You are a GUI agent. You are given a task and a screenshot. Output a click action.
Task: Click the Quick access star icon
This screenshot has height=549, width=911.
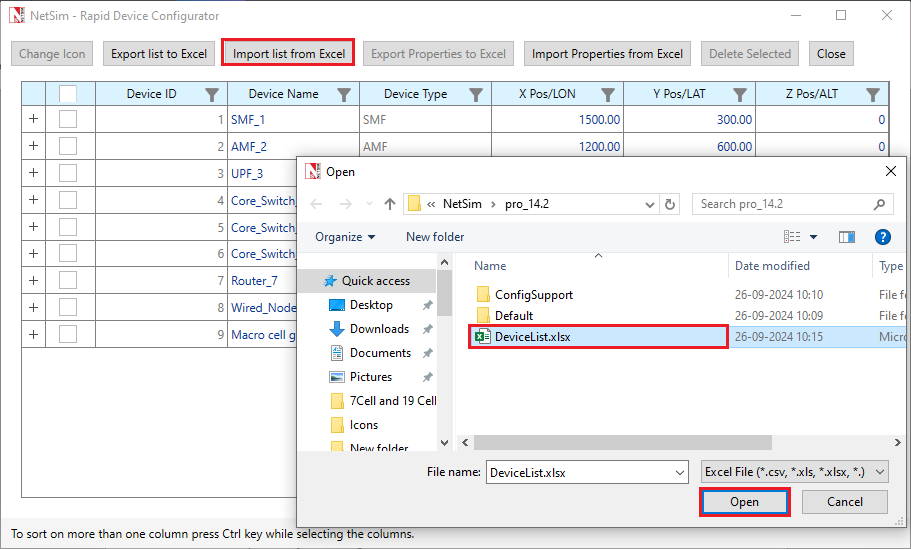(330, 281)
